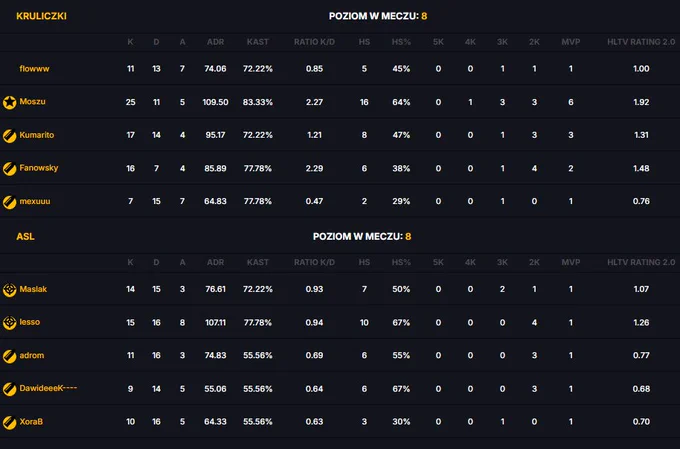Viewport: 680px width, 449px height.
Task: Sort Kruliczki table by ADR column header
Action: pyautogui.click(x=216, y=42)
